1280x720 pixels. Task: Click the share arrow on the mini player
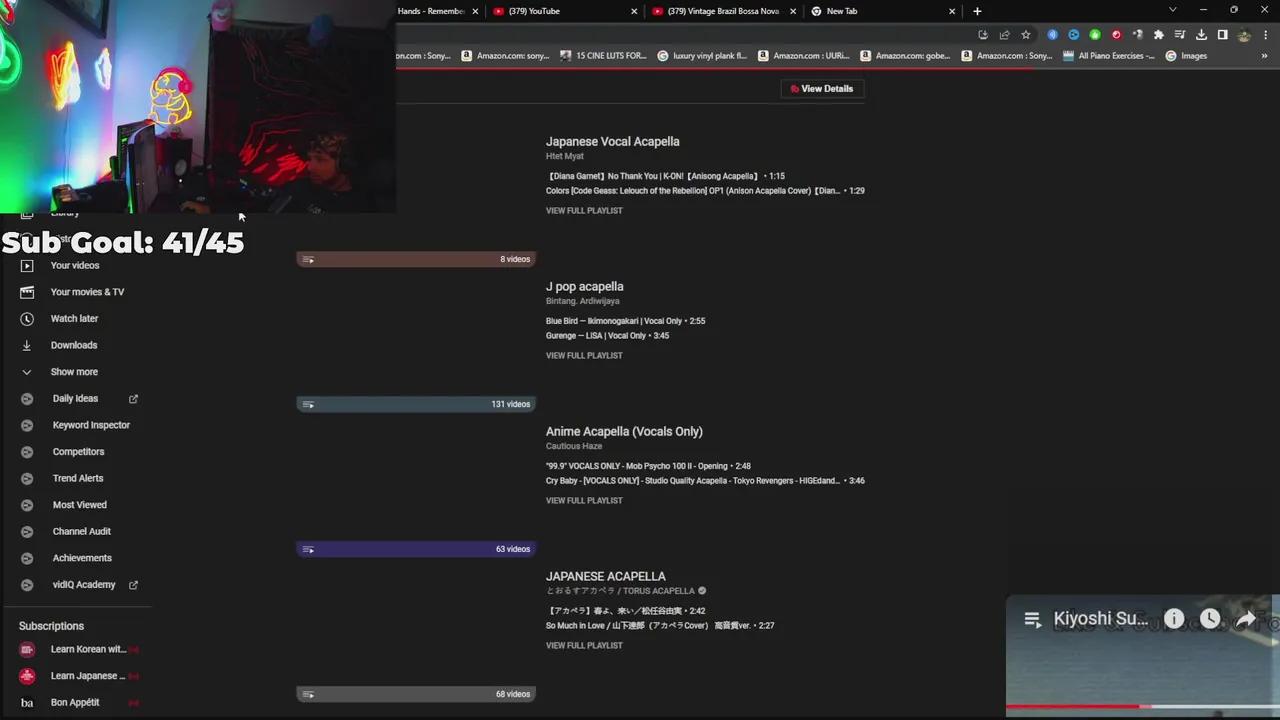[1246, 619]
